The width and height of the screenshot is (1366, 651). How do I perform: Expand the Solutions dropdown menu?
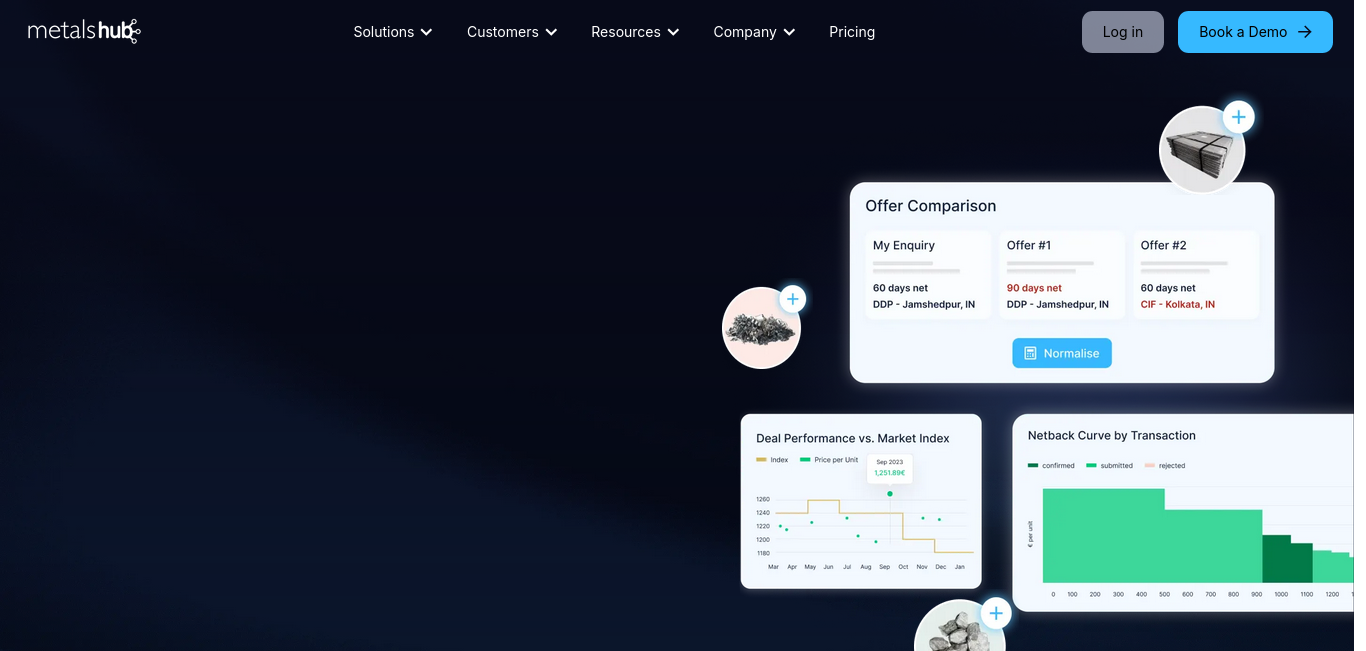click(393, 32)
